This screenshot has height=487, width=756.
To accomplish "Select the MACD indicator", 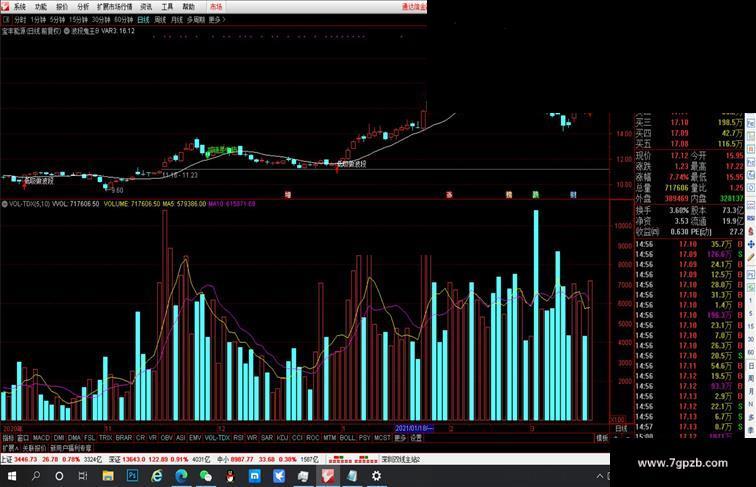I will pos(41,438).
